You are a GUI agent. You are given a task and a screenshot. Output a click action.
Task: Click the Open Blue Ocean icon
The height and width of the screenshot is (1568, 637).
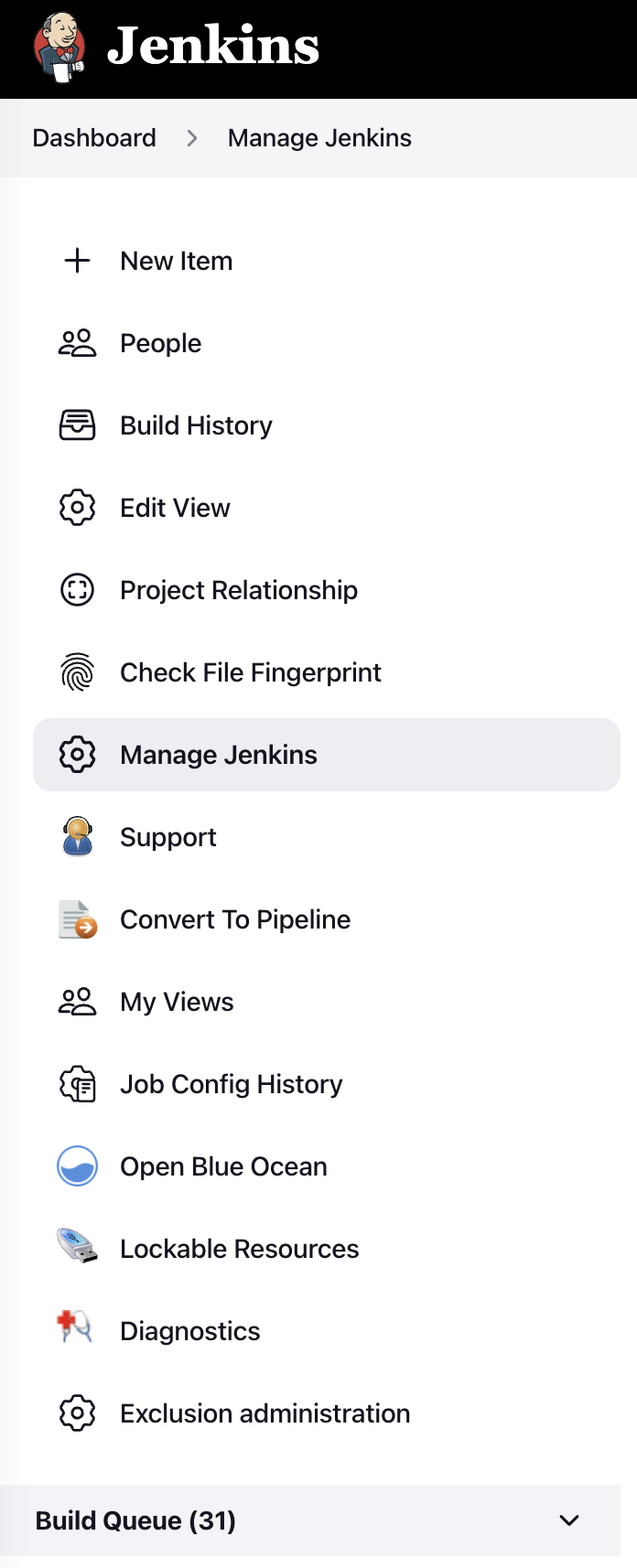point(78,1166)
